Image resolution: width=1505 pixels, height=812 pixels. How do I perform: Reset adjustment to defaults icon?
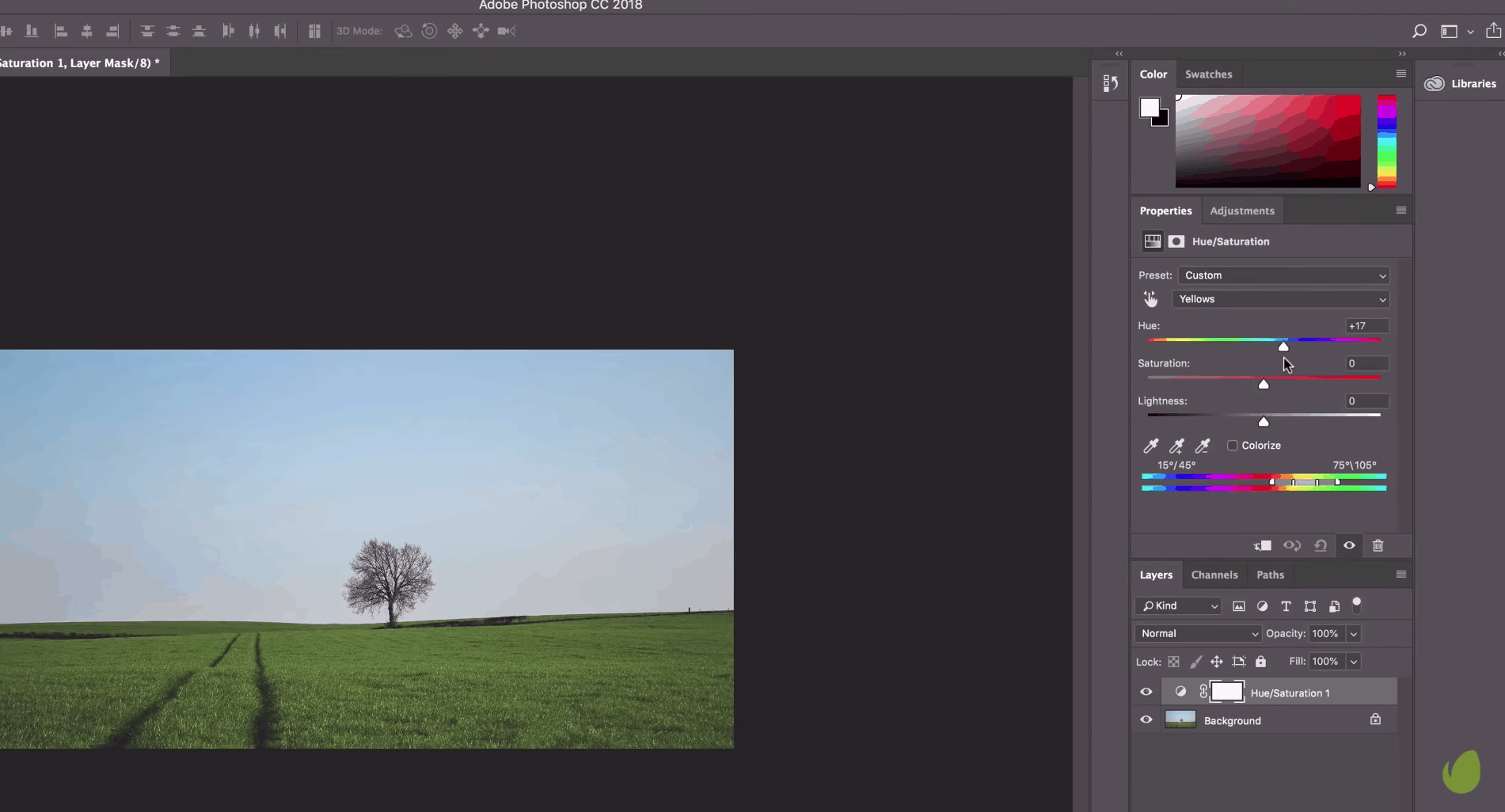tap(1321, 545)
